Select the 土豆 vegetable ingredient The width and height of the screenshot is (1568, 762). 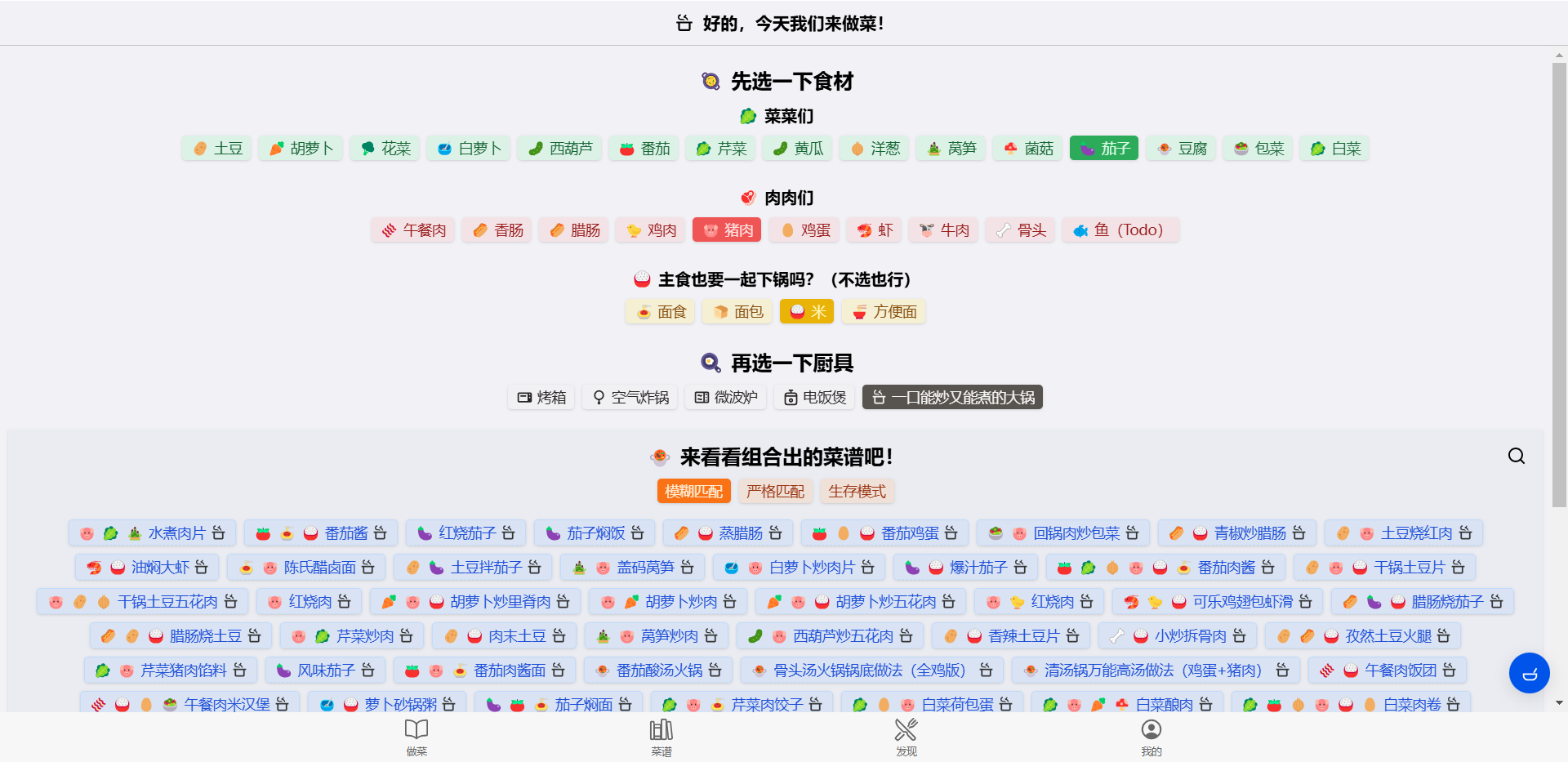tap(216, 148)
